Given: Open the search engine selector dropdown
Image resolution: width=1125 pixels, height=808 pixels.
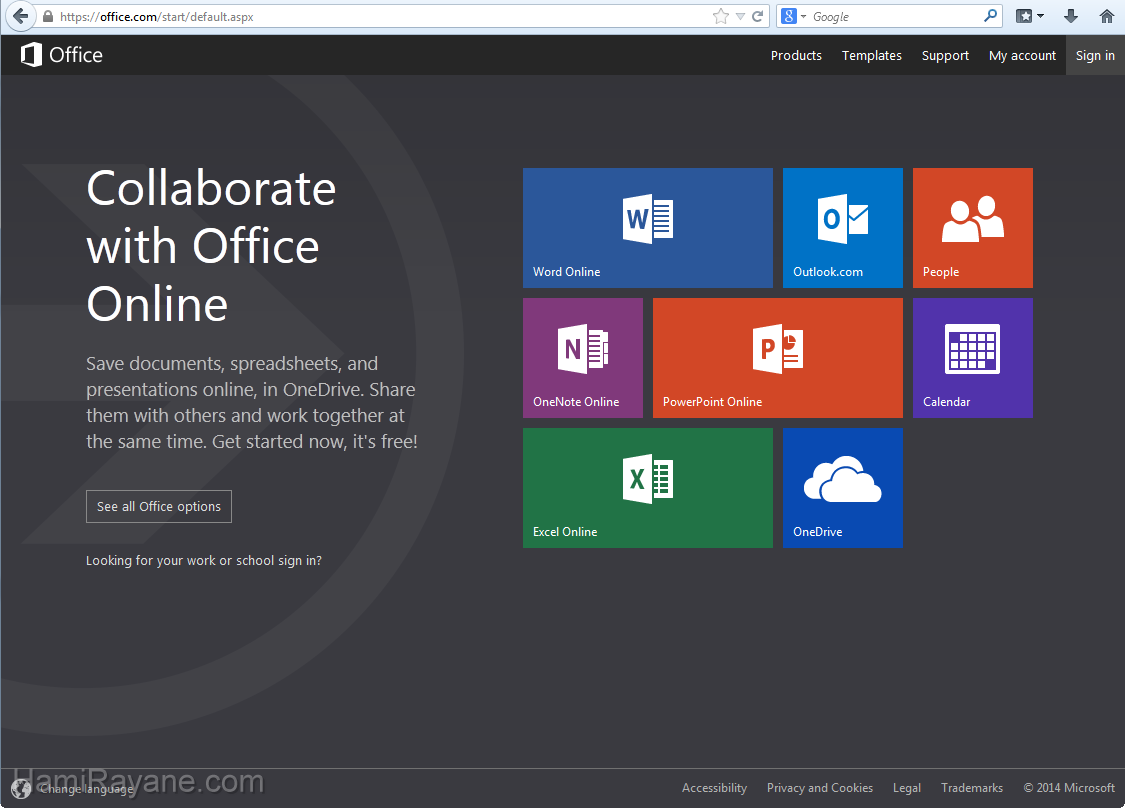Looking at the screenshot, I should point(793,16).
